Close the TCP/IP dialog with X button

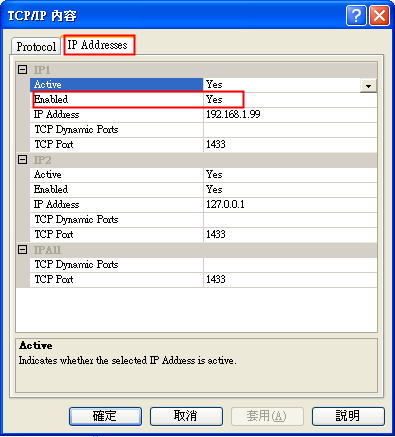380,15
